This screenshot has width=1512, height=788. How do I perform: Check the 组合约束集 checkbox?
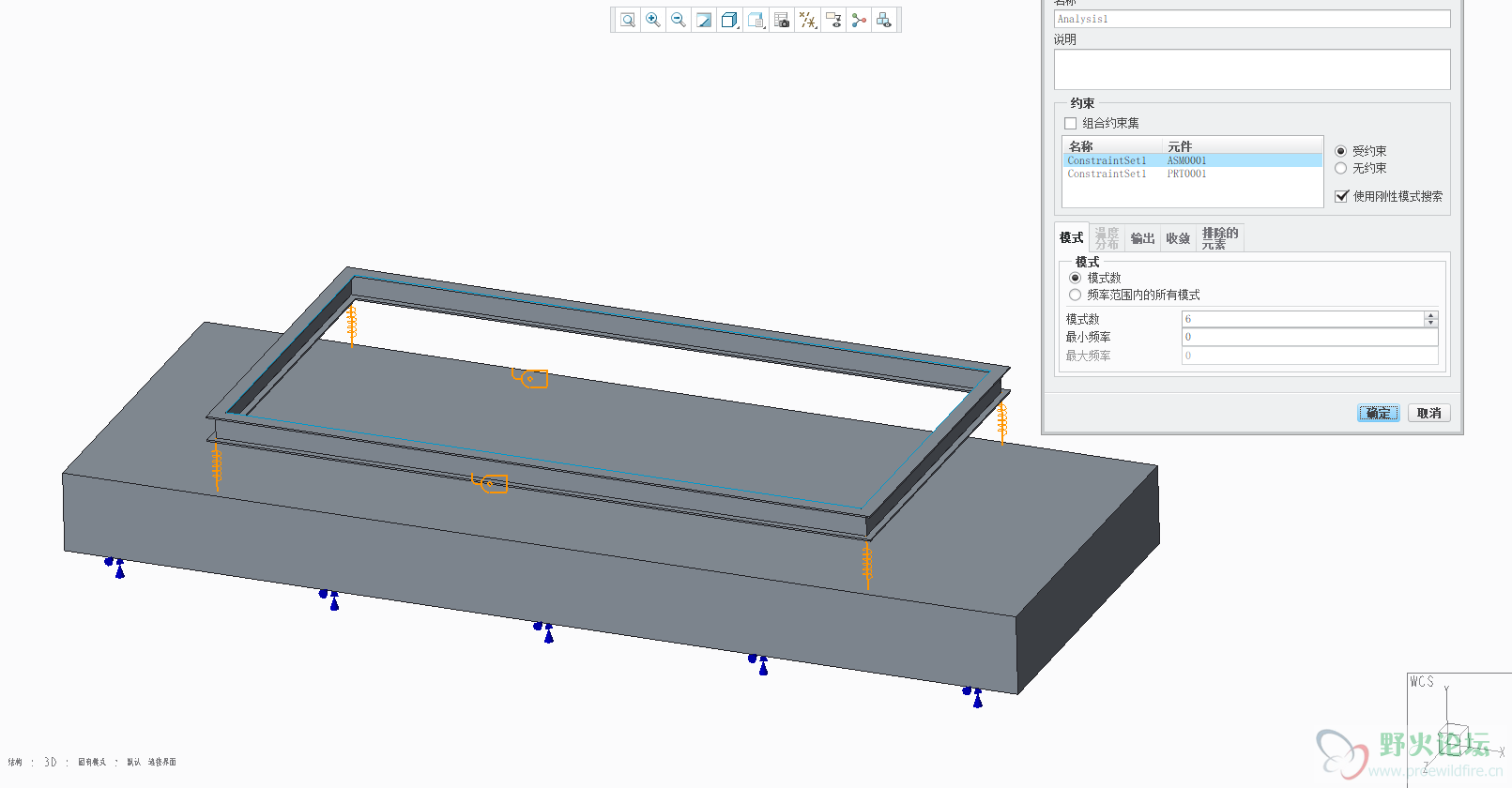pyautogui.click(x=1070, y=123)
